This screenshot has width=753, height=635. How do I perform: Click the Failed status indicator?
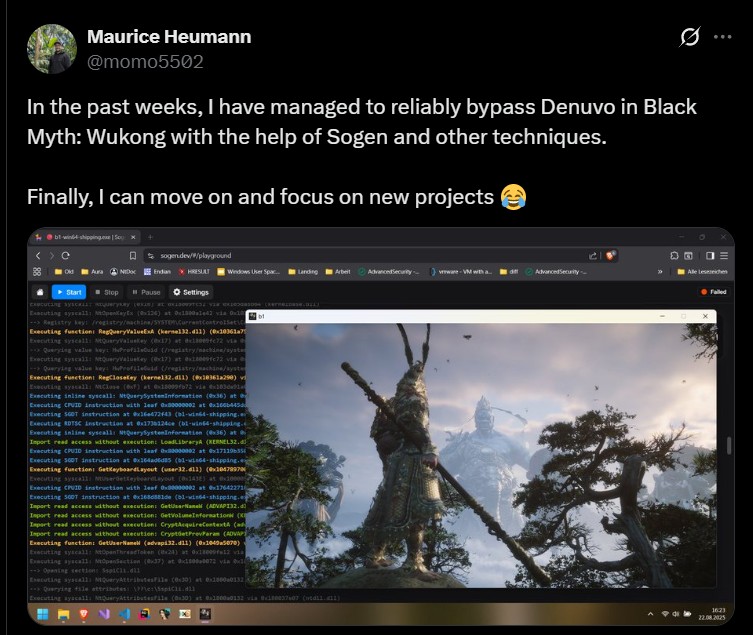pyautogui.click(x=713, y=292)
